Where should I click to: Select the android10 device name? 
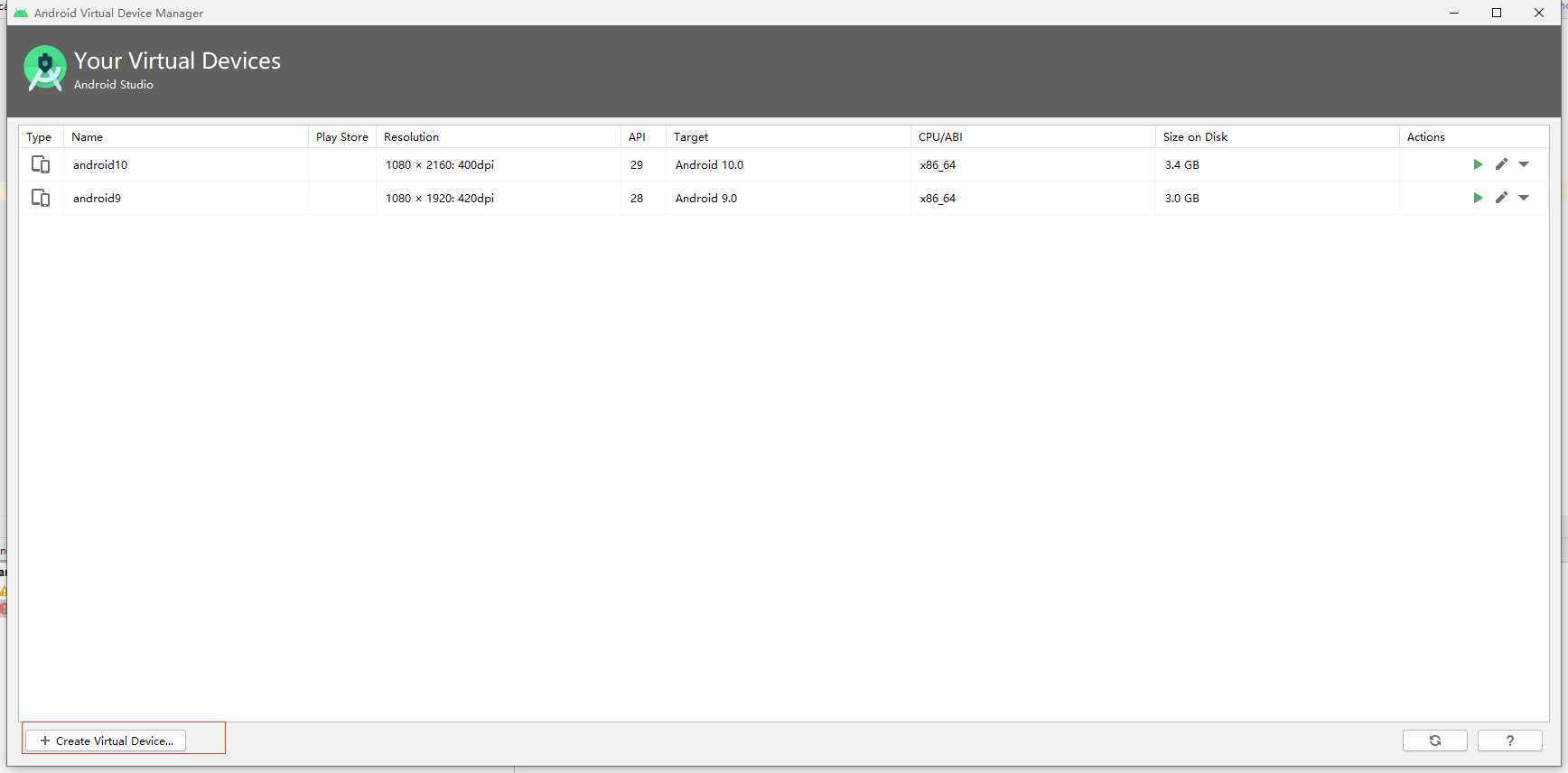point(100,164)
